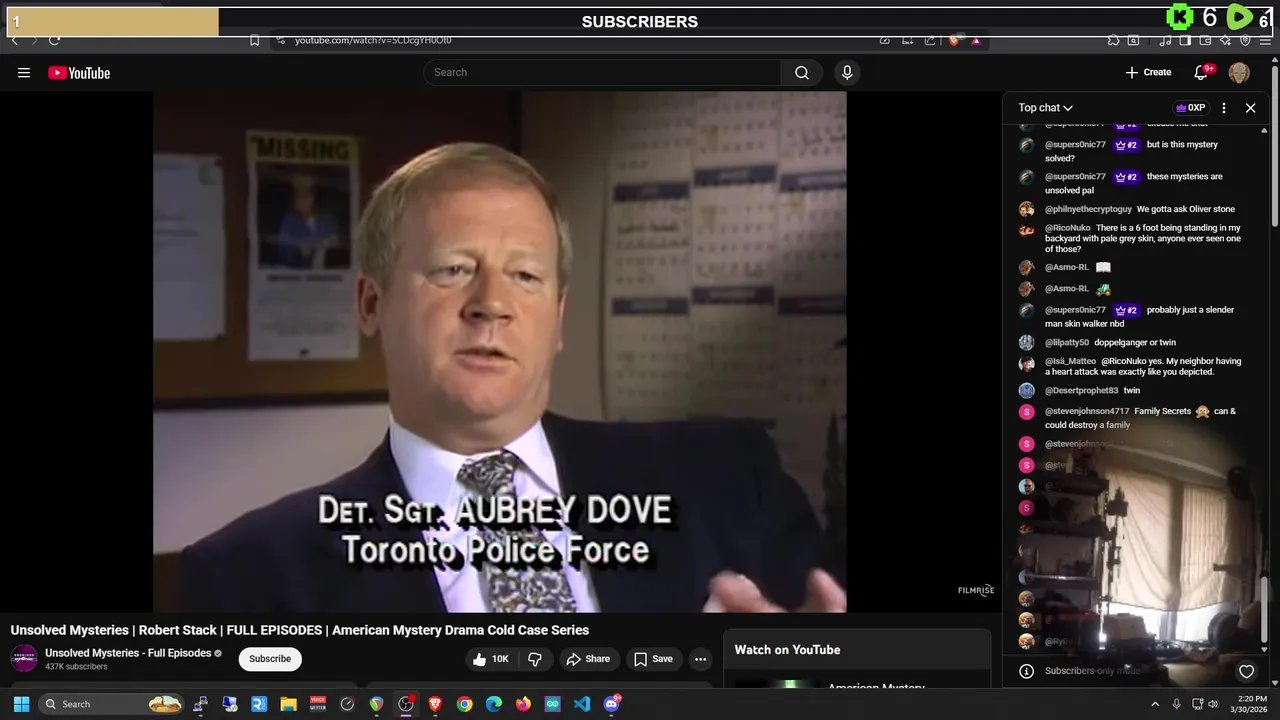Click the 437K subscribers count
This screenshot has height=720, width=1280.
[76, 667]
